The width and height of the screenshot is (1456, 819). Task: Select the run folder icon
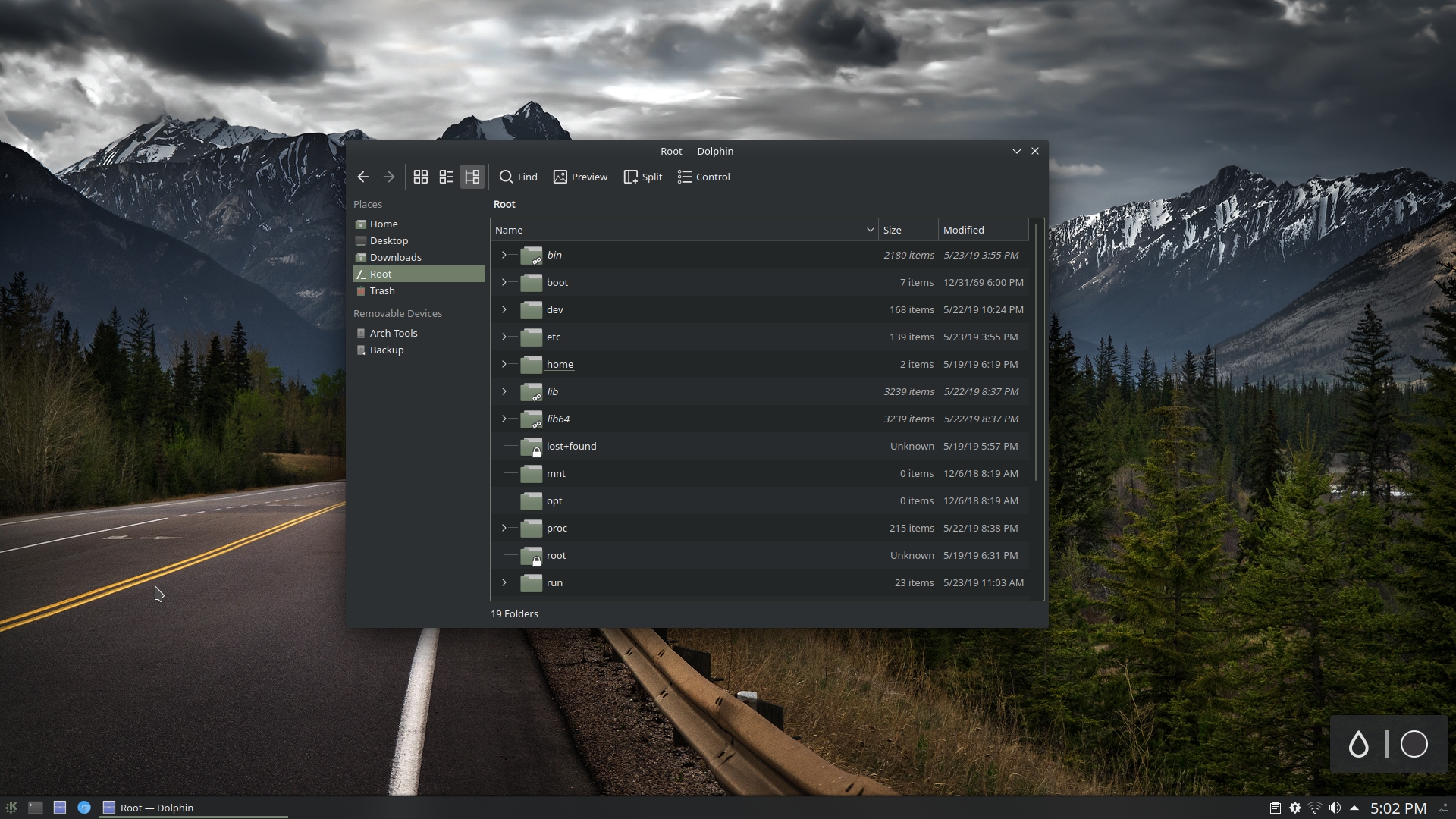click(x=532, y=583)
